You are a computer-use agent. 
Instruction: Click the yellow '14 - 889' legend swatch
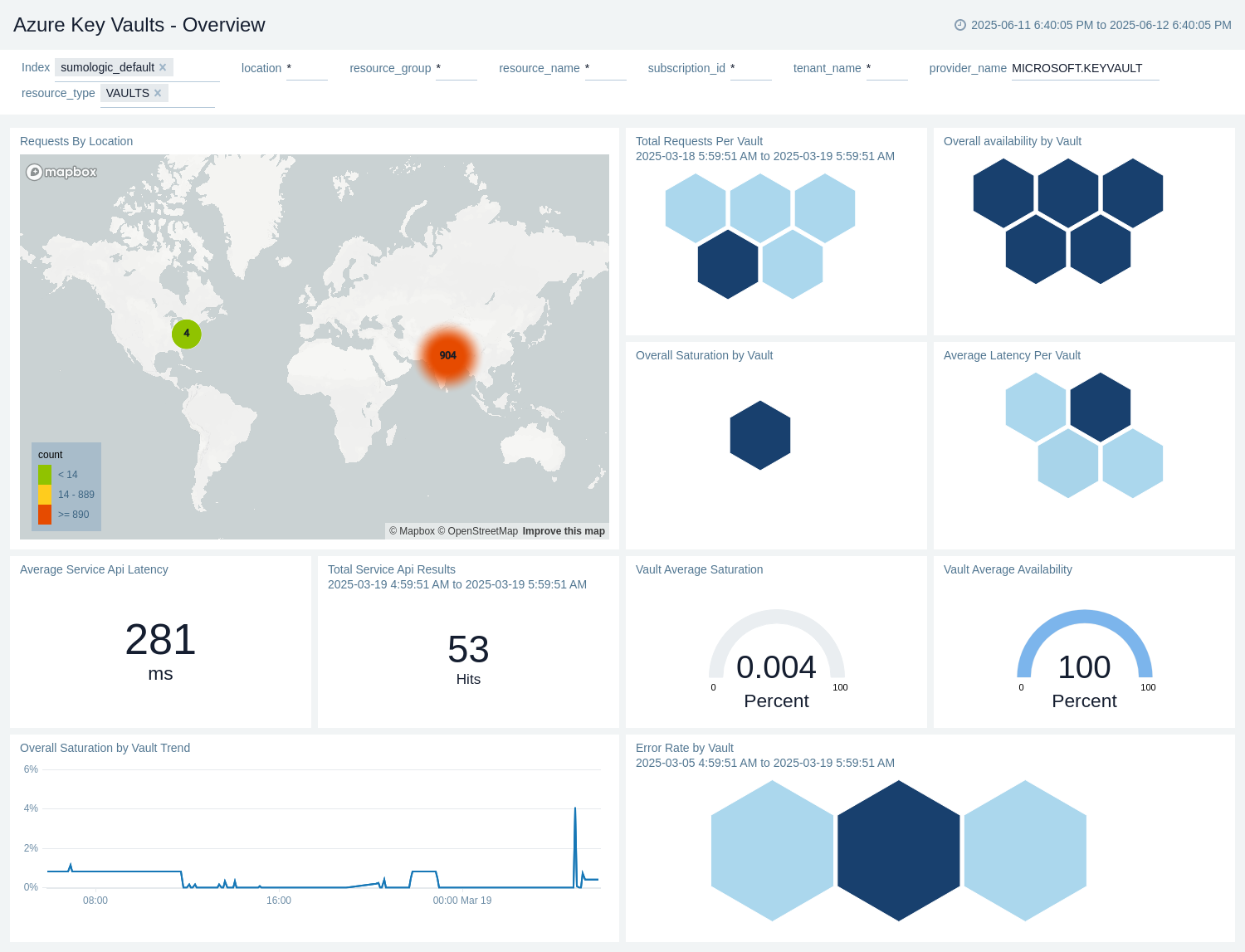pyautogui.click(x=45, y=495)
